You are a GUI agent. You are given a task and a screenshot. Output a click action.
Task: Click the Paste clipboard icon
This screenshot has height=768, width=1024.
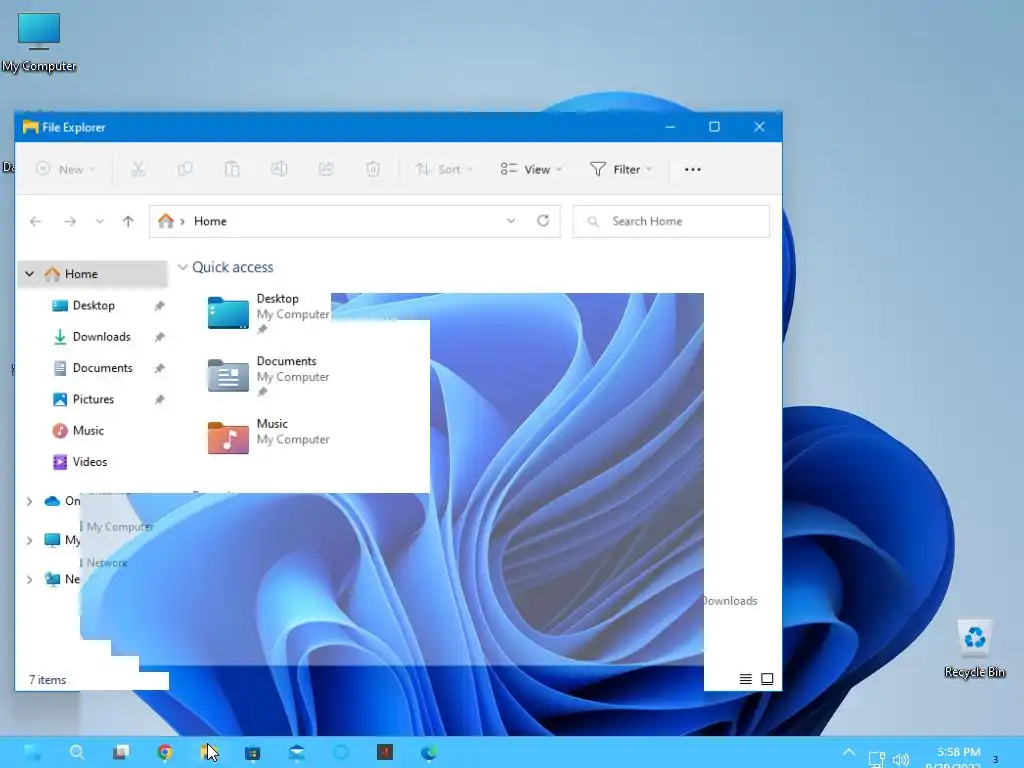tap(232, 169)
